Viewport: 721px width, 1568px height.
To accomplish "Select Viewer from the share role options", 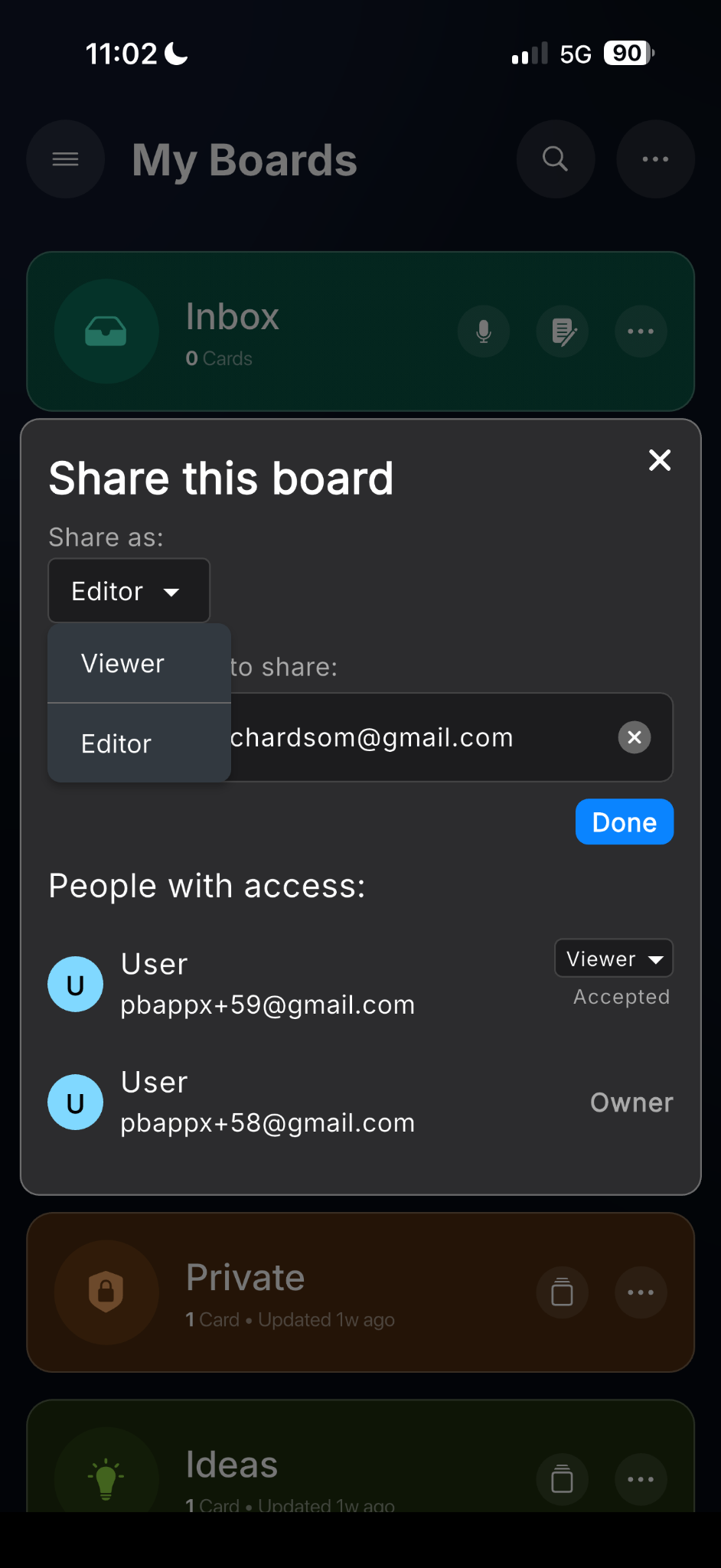I will pyautogui.click(x=122, y=663).
